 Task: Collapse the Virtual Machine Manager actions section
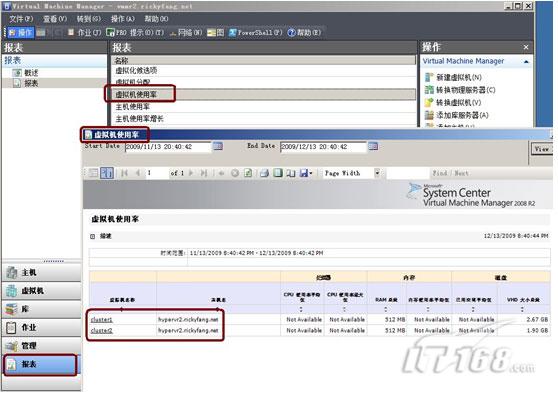[526, 62]
